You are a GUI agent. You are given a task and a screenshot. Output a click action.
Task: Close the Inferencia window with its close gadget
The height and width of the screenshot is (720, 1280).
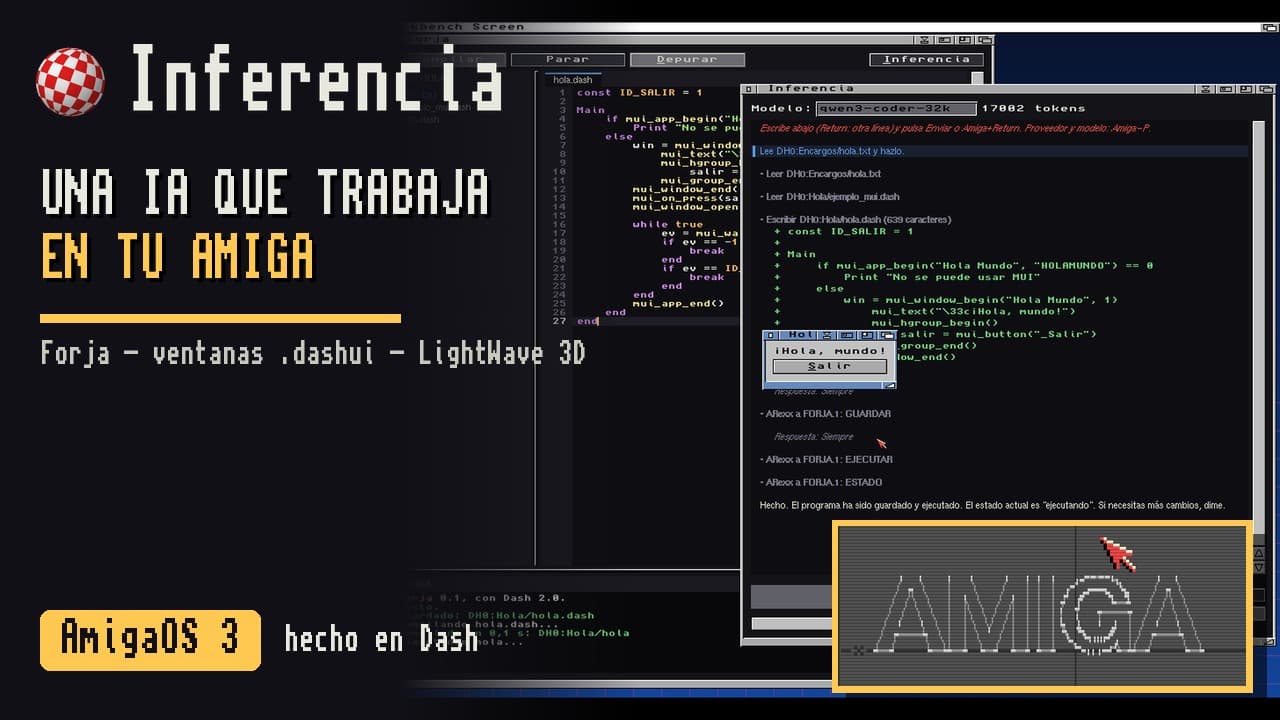[748, 88]
